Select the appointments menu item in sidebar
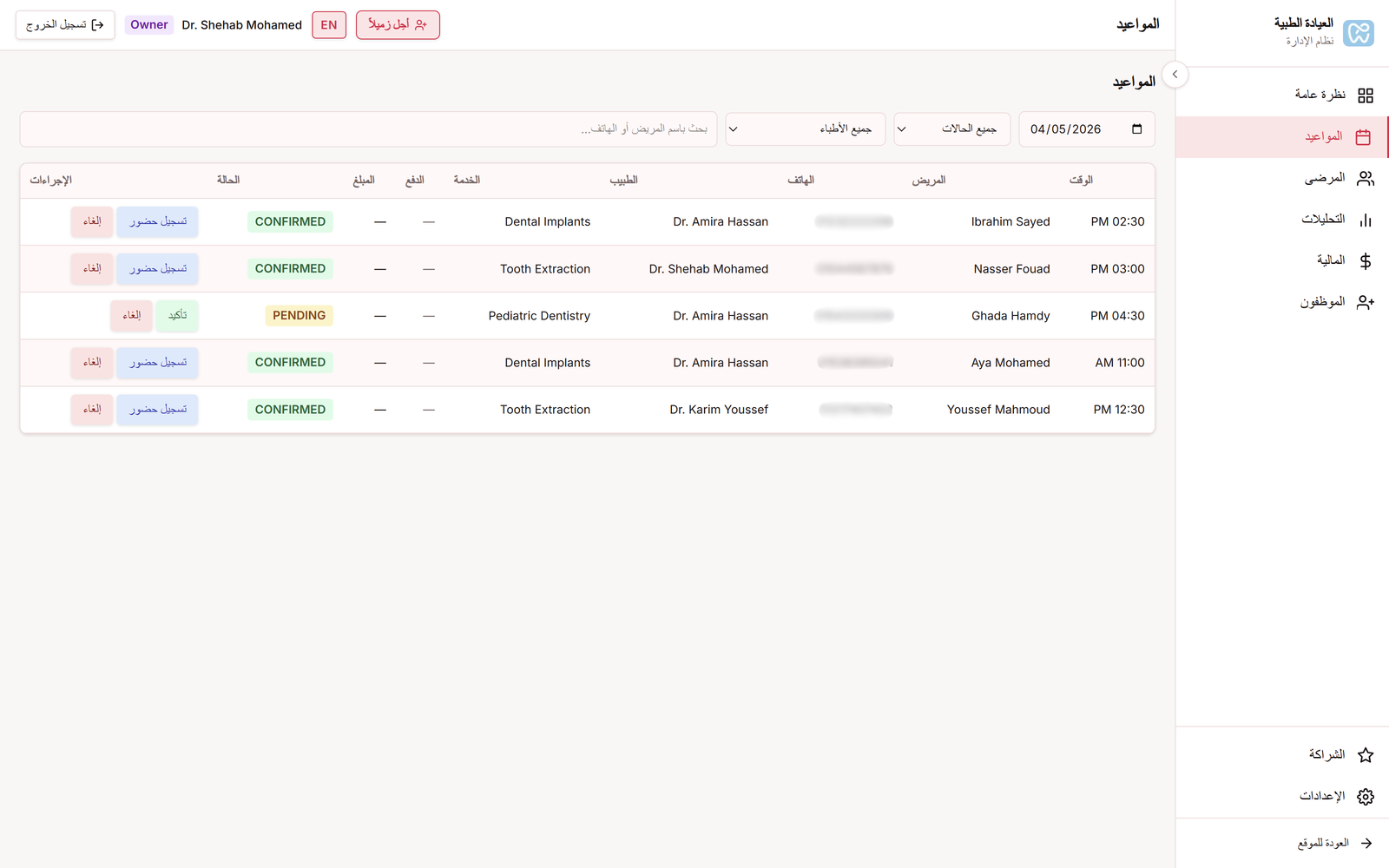This screenshot has width=1389, height=868. coord(1324,137)
